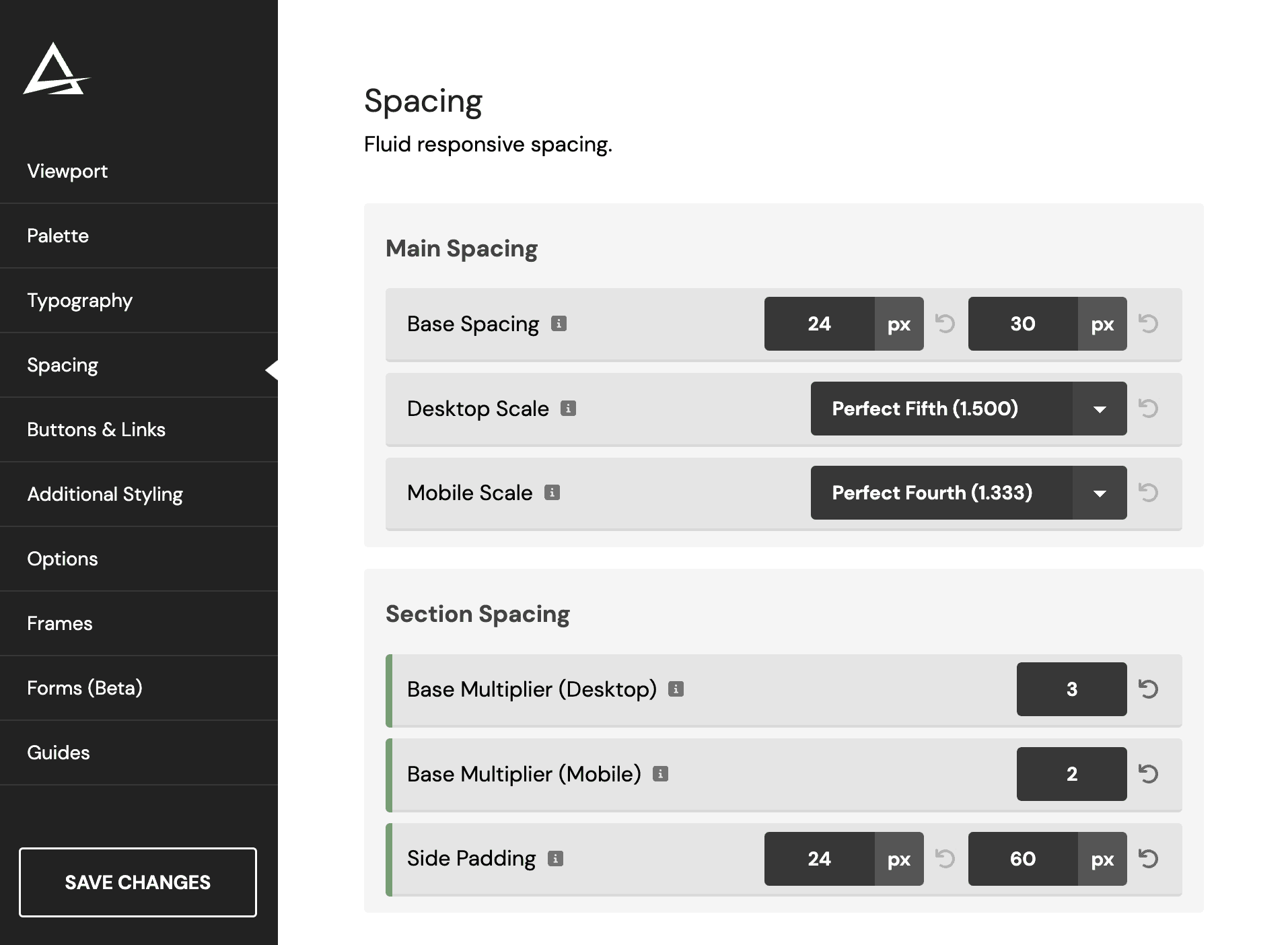
Task: Show info for Base Multiplier (Desktop)
Action: (x=676, y=689)
